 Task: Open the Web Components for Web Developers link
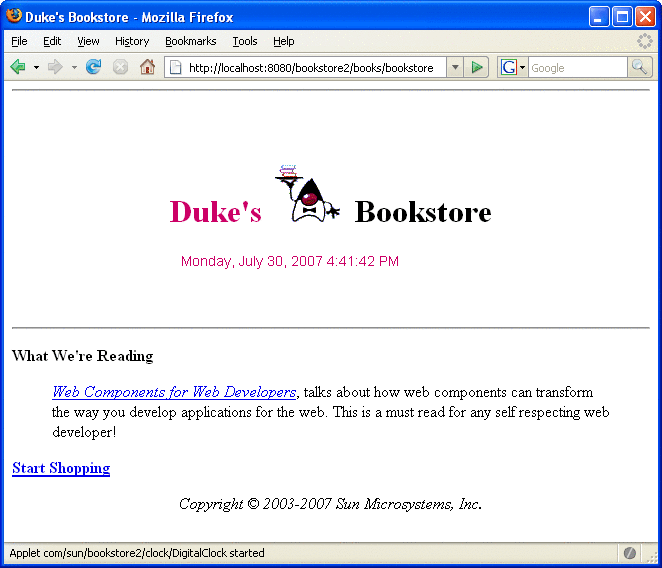[x=174, y=392]
